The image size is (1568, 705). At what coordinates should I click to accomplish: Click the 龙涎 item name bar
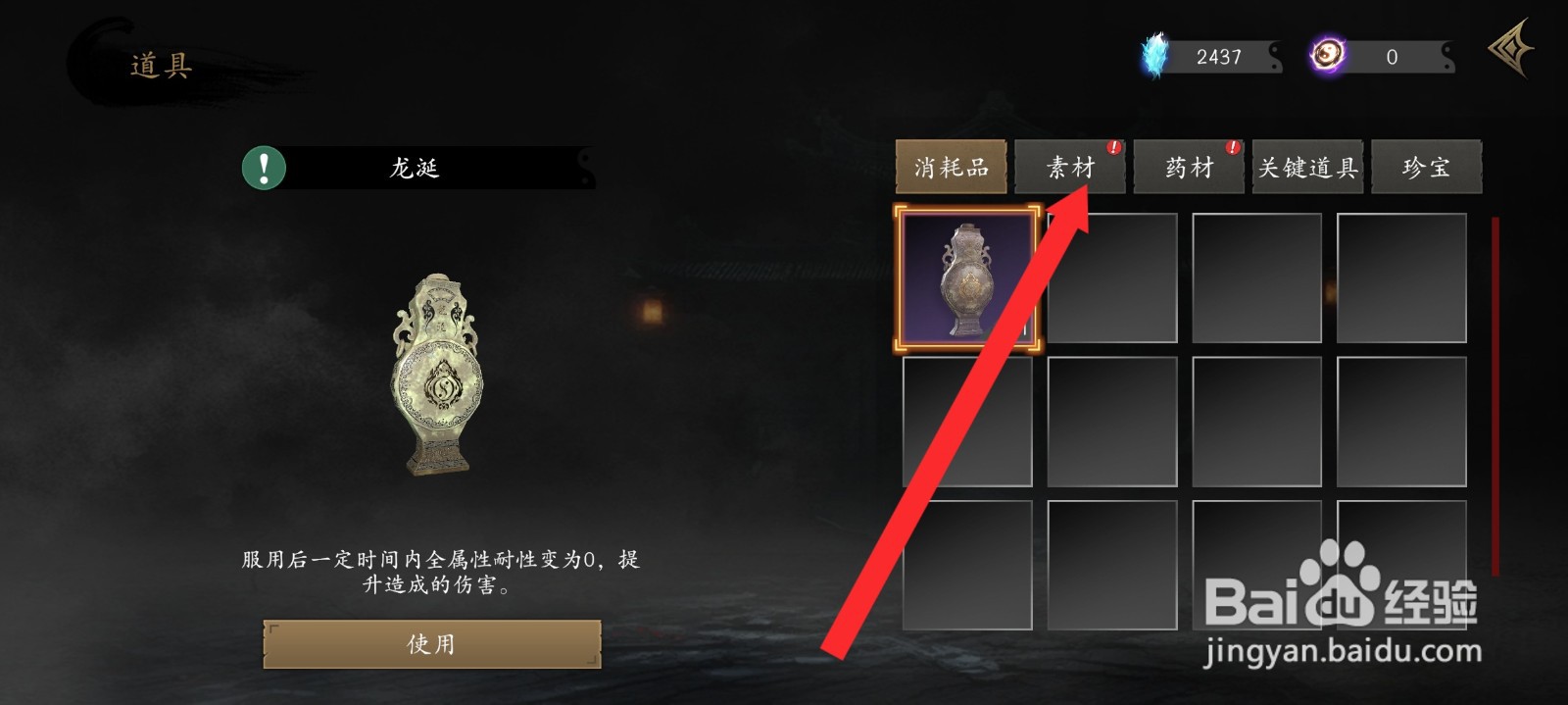pos(419,168)
